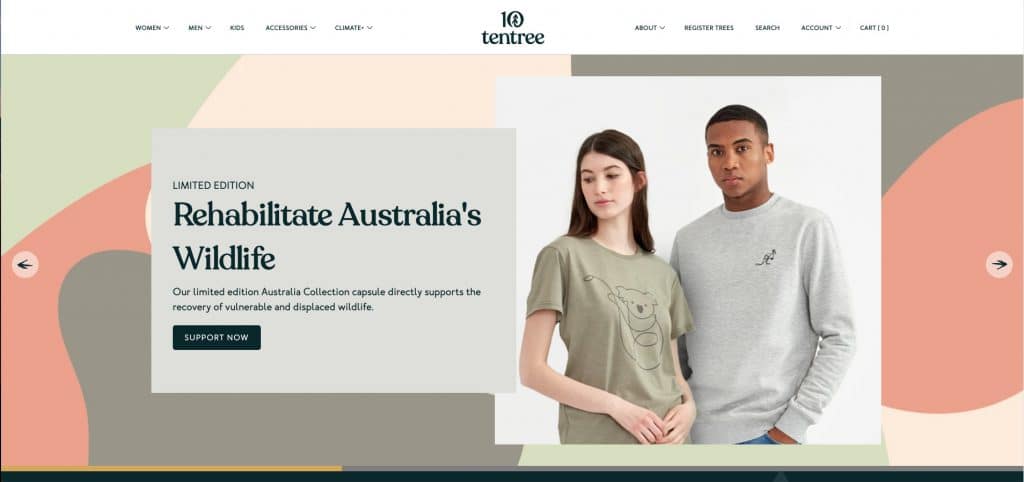Click the koala graphic on green t-shirt

(x=627, y=321)
